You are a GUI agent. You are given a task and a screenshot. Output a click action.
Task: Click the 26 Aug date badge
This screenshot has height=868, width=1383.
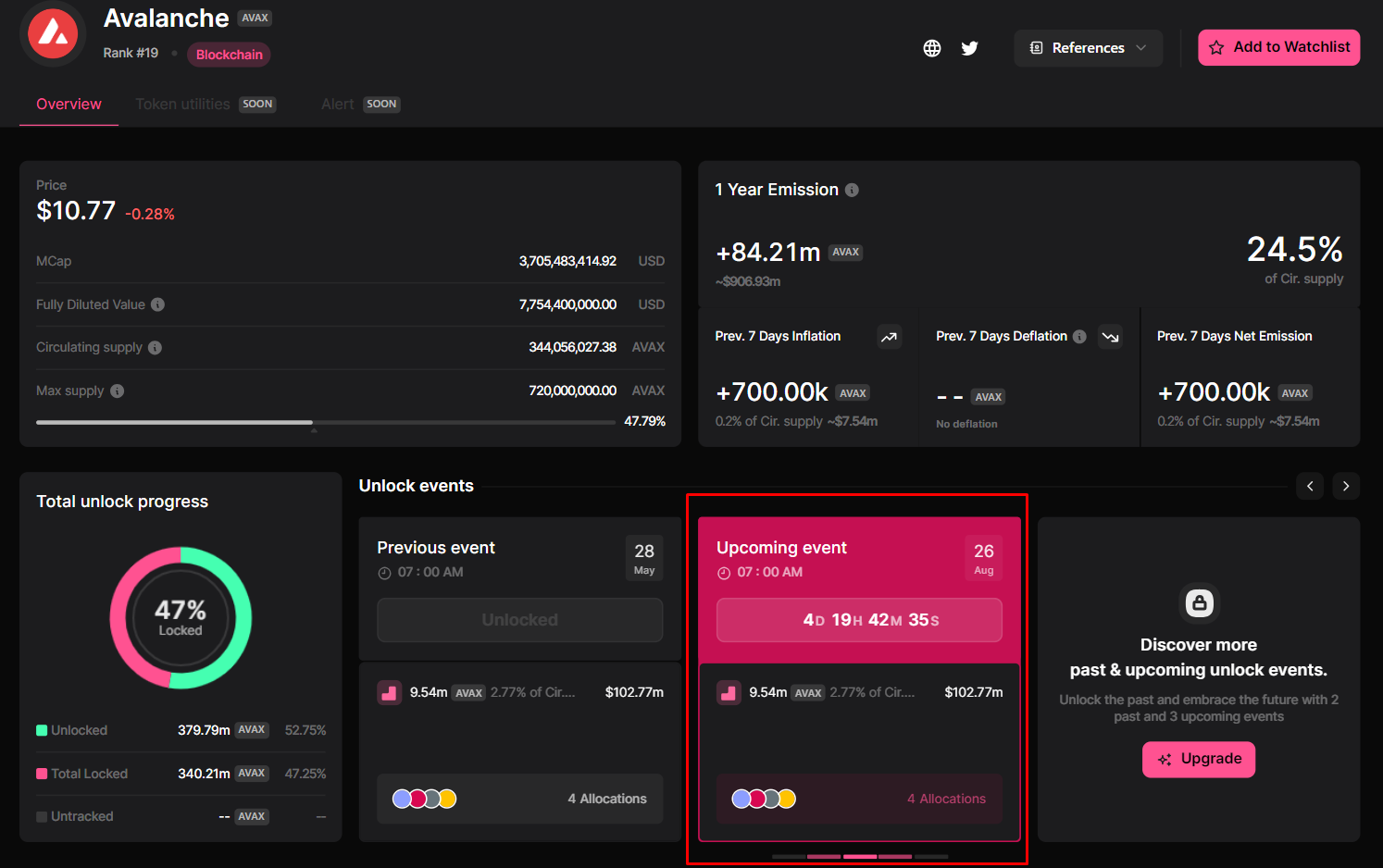984,558
